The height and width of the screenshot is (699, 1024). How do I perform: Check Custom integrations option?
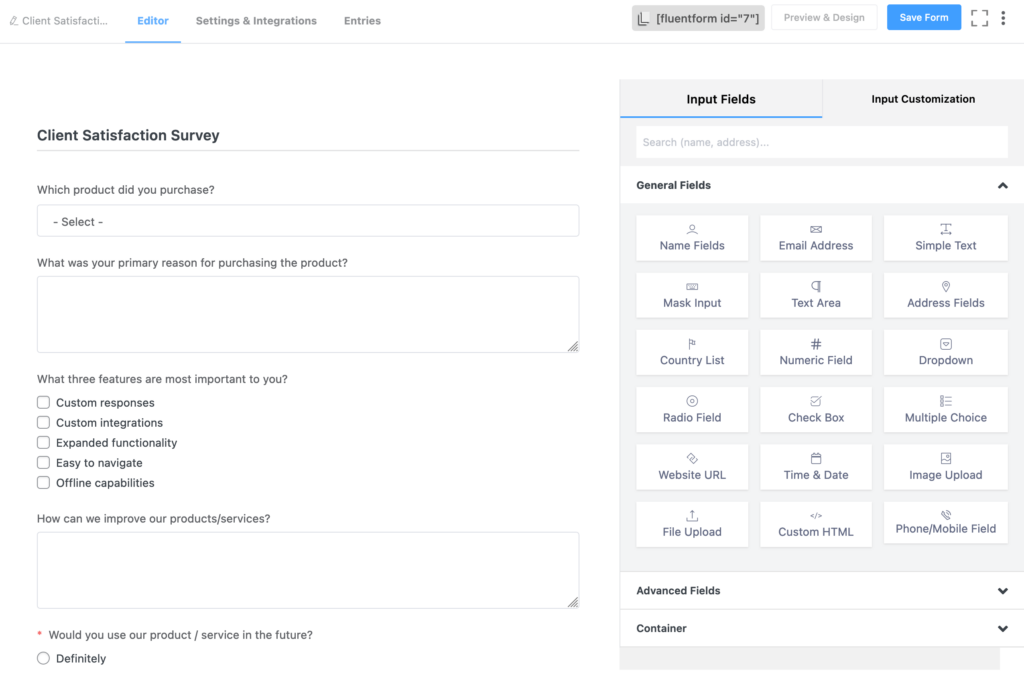(43, 423)
